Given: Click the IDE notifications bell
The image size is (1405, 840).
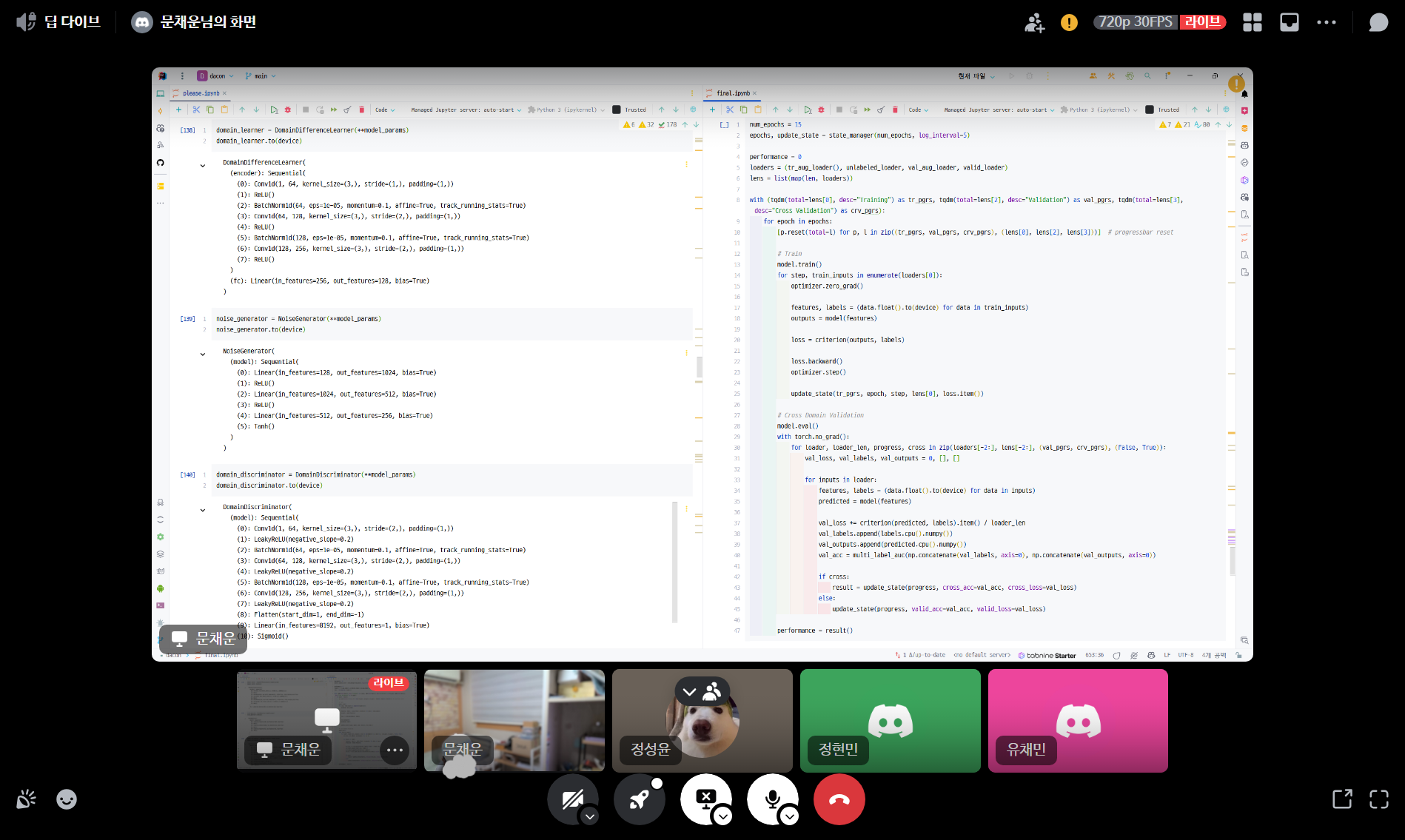Looking at the screenshot, I should pyautogui.click(x=1244, y=94).
